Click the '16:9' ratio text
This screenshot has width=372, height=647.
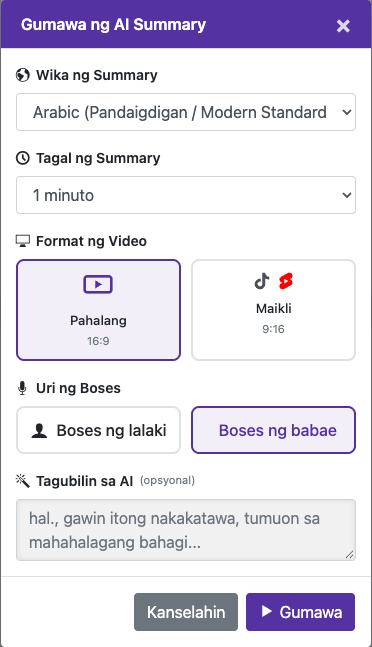pyautogui.click(x=98, y=341)
